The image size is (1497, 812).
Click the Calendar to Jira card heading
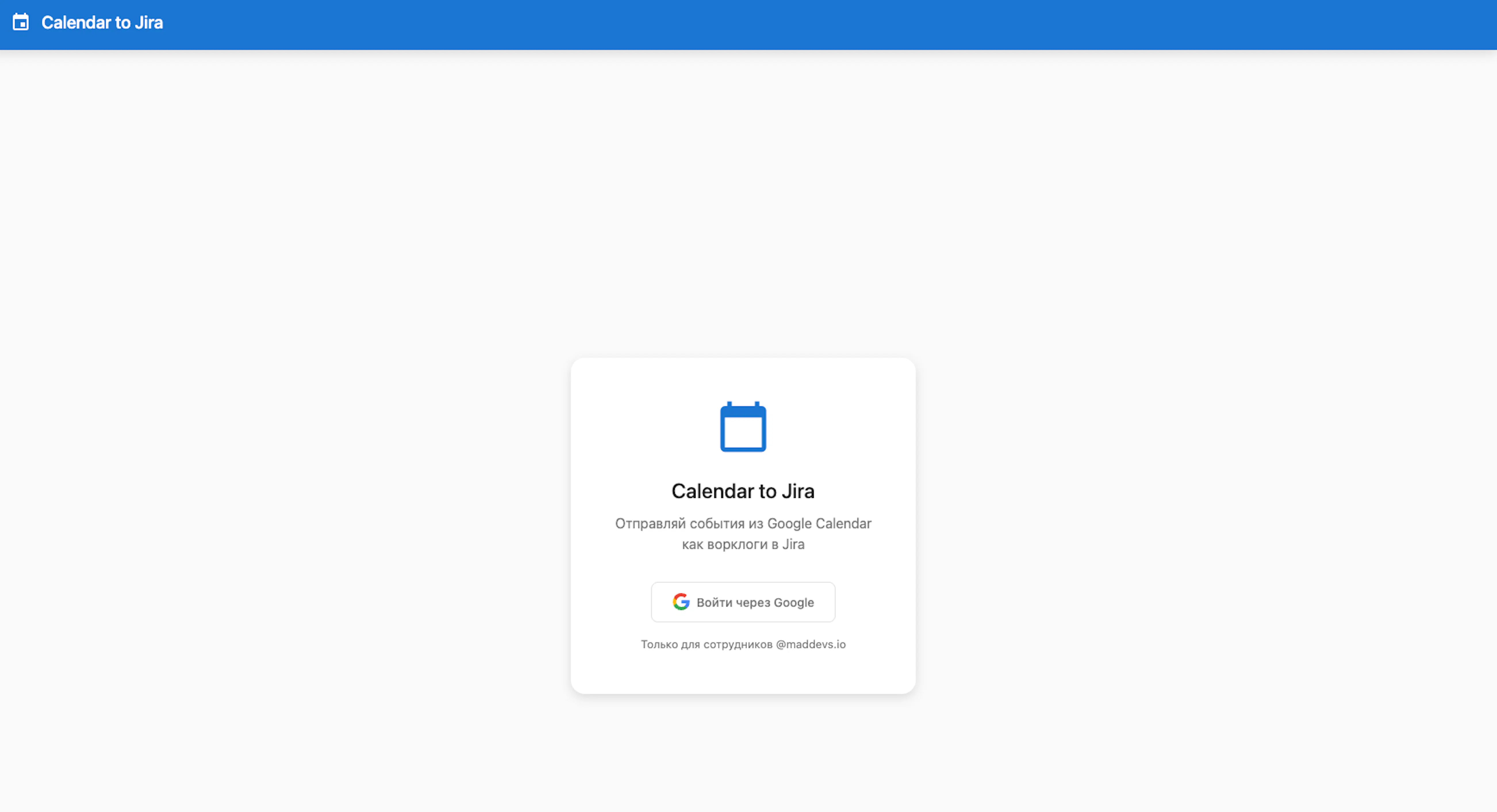pos(743,491)
